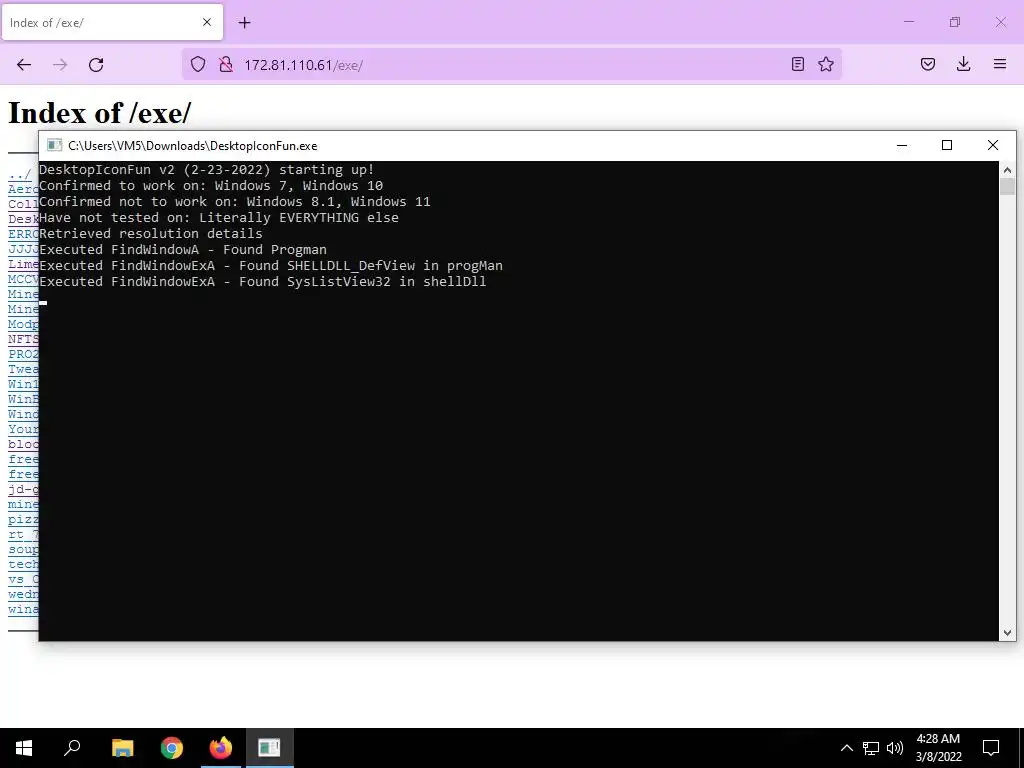Screen dimensions: 1024x768
Task: Open the link beginning with pizz
Action: click(23, 519)
